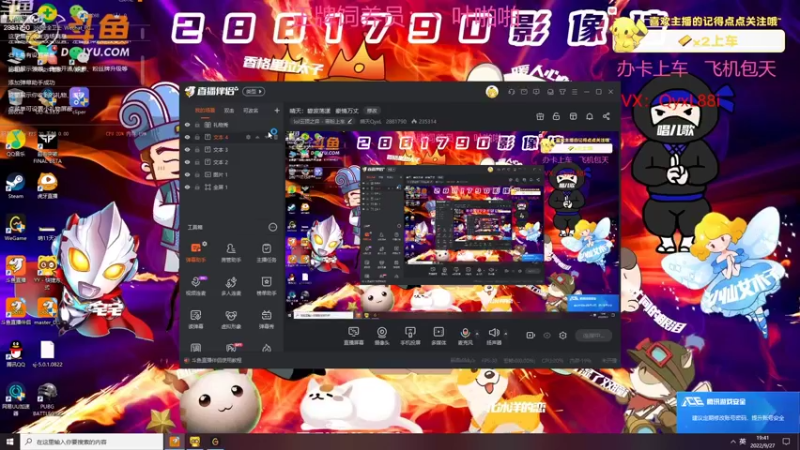Click the bell notification icon above preview
The height and width of the screenshot is (450, 800).
tap(589, 116)
